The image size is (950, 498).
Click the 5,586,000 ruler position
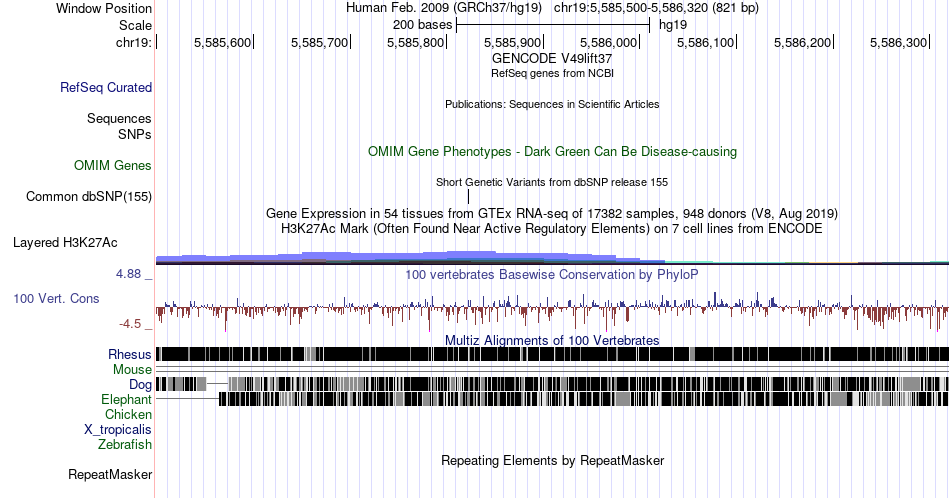pos(609,42)
